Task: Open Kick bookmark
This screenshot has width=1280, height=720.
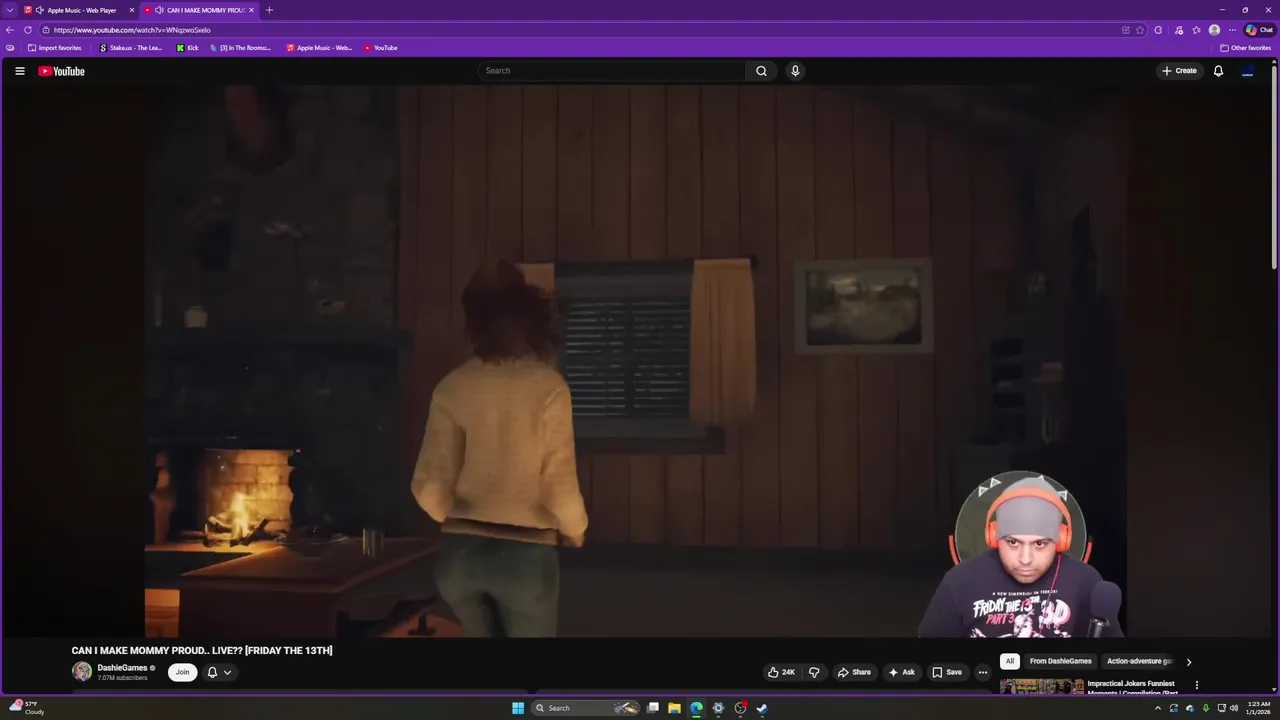Action: point(188,48)
